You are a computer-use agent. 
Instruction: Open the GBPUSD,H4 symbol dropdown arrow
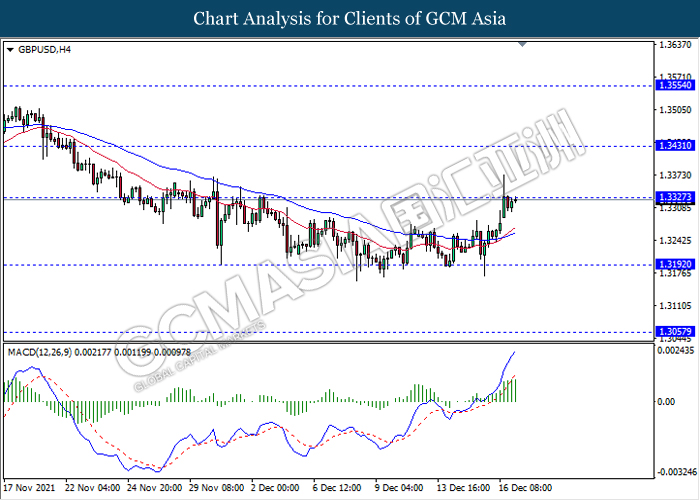coord(11,50)
